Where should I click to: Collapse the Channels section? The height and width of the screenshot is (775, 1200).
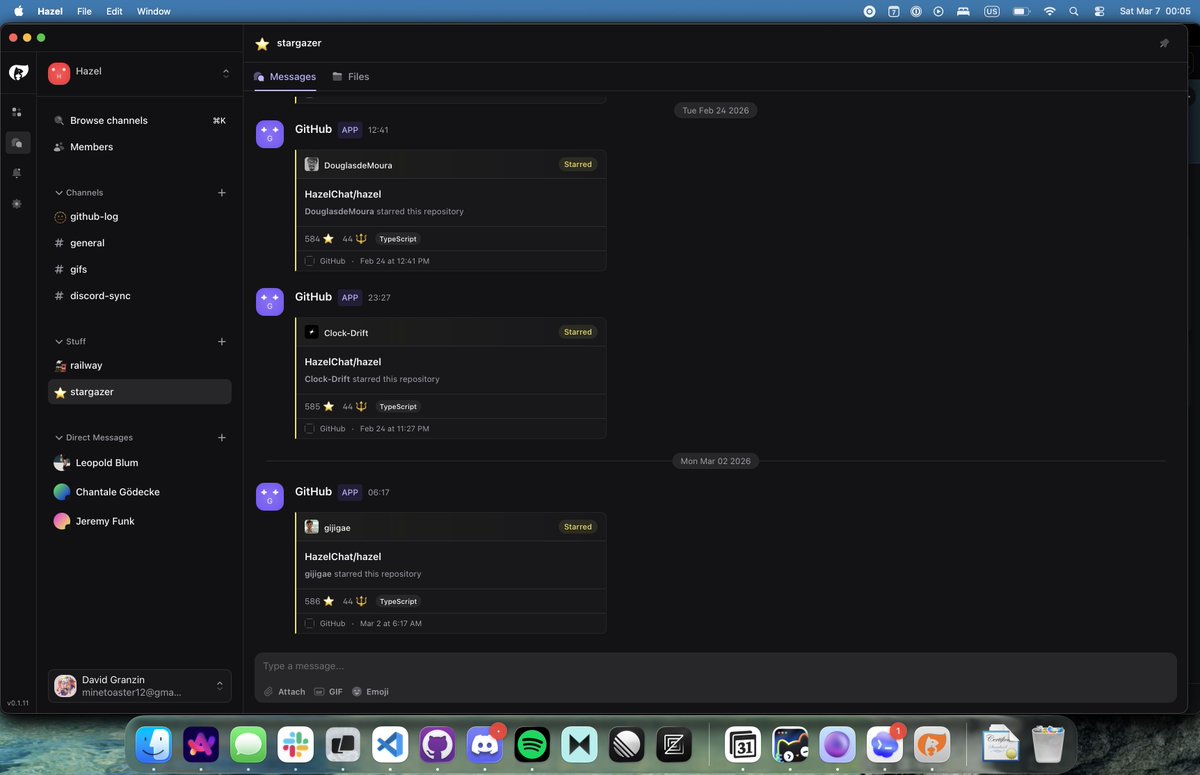[x=79, y=193]
